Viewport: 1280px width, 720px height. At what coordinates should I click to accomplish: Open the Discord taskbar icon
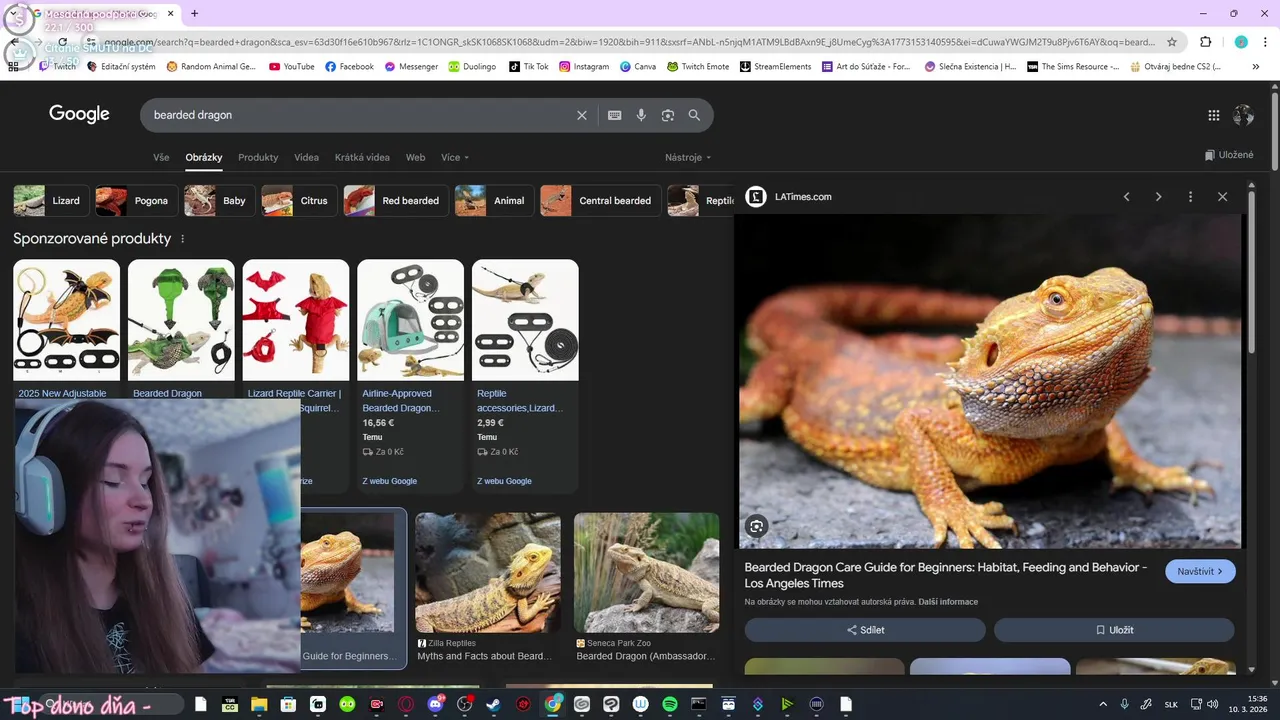[435, 704]
